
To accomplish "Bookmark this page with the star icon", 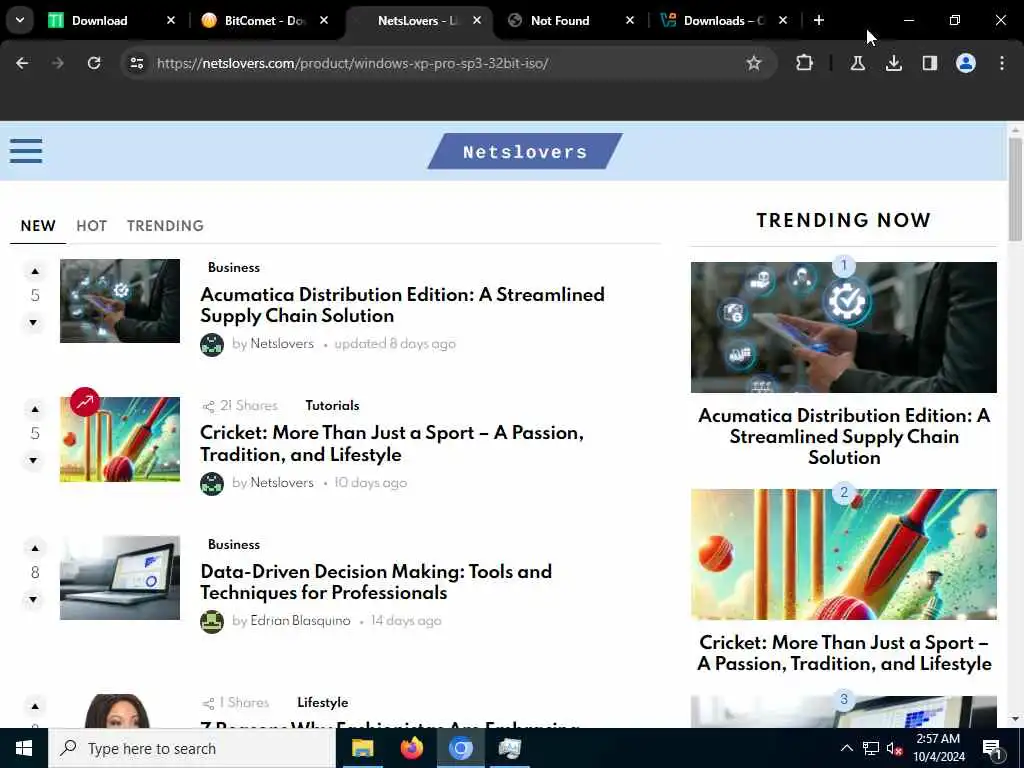I will coord(754,63).
